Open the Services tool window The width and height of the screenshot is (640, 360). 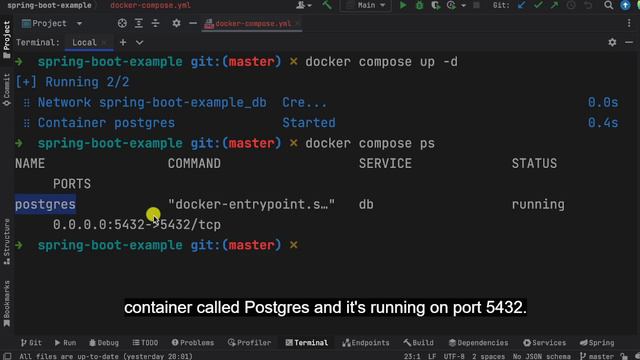click(545, 343)
